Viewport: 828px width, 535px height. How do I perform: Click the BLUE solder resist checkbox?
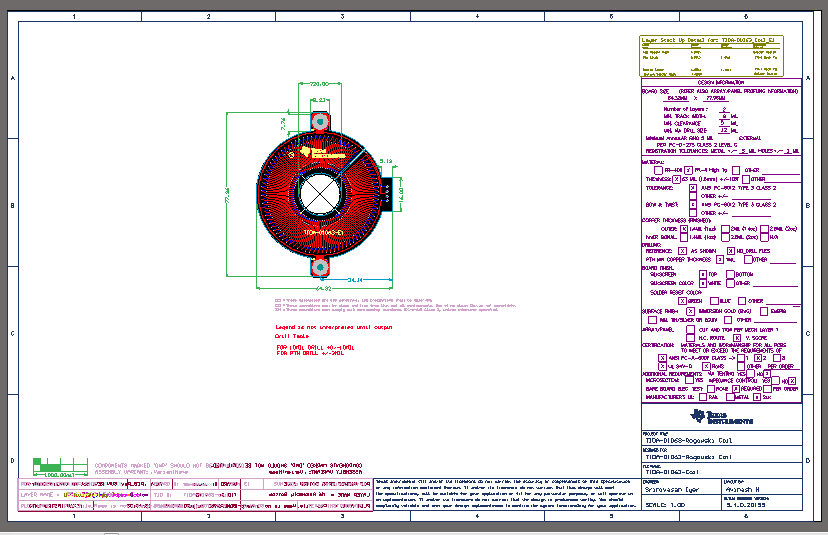(x=714, y=301)
